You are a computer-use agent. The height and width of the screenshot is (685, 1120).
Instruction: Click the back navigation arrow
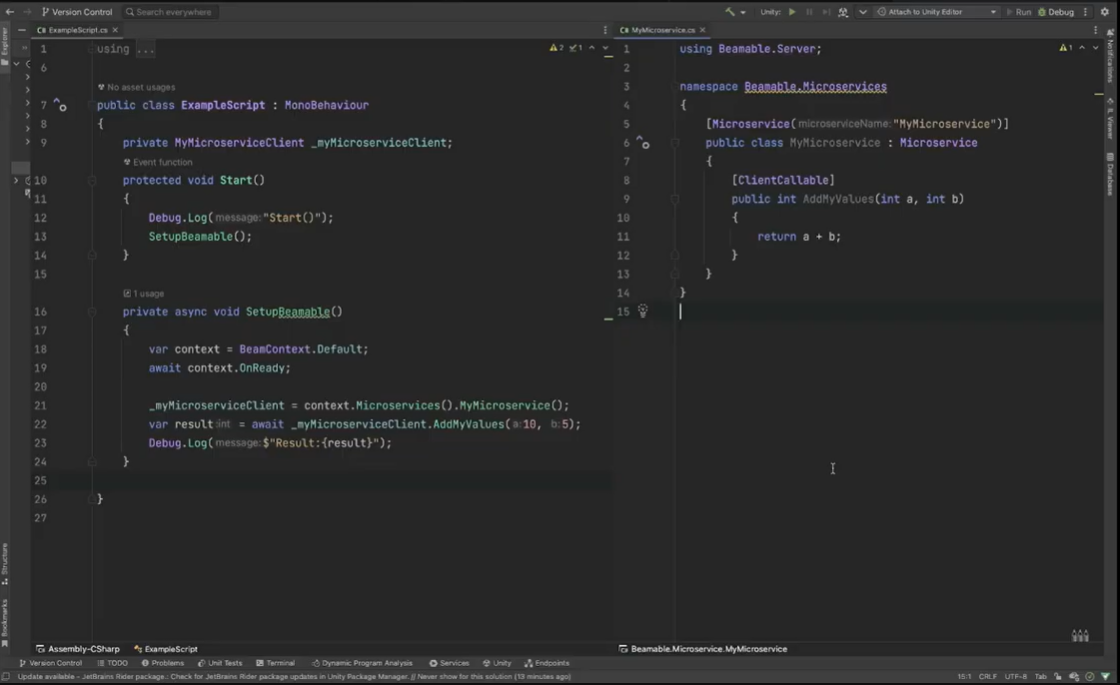(9, 12)
